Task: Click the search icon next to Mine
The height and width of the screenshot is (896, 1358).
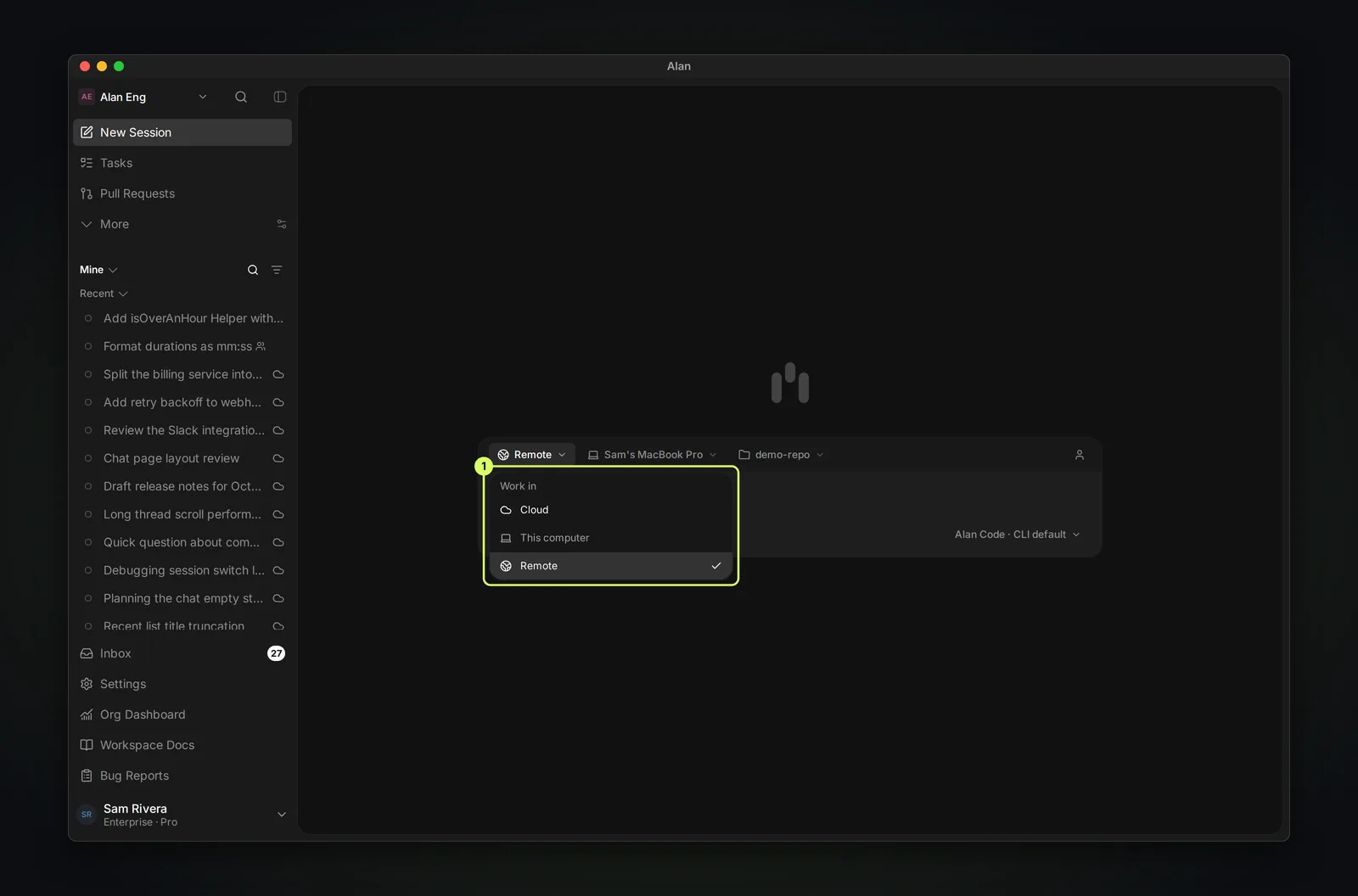Action: pos(253,270)
